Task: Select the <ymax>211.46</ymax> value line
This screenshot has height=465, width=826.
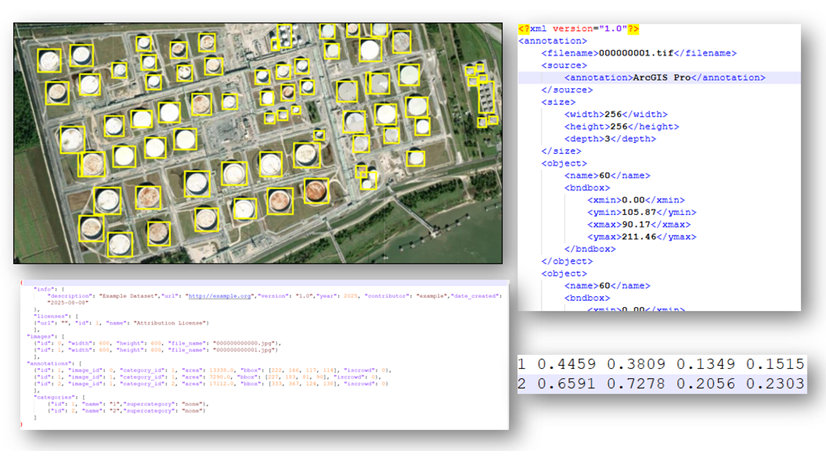Action: (x=642, y=237)
